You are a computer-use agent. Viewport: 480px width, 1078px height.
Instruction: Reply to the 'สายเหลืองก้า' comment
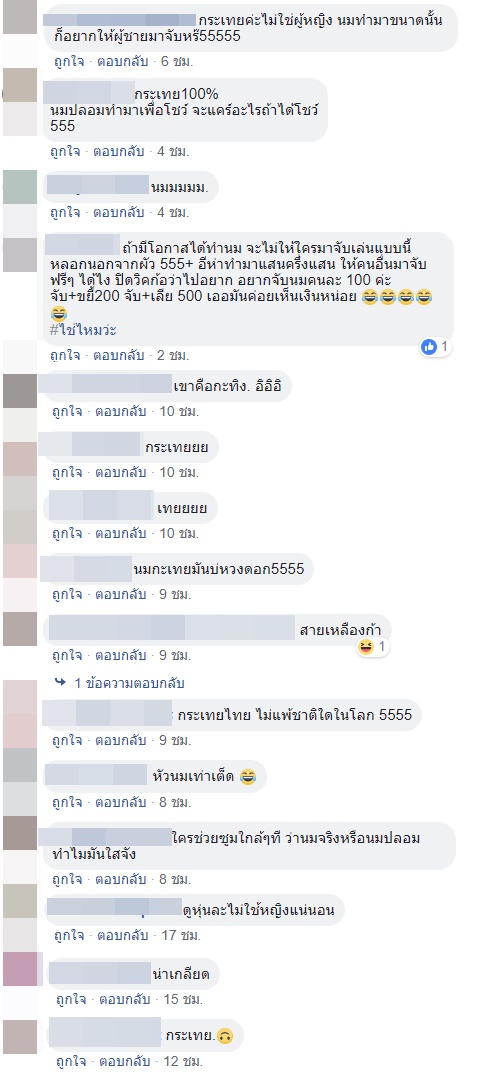[120, 654]
